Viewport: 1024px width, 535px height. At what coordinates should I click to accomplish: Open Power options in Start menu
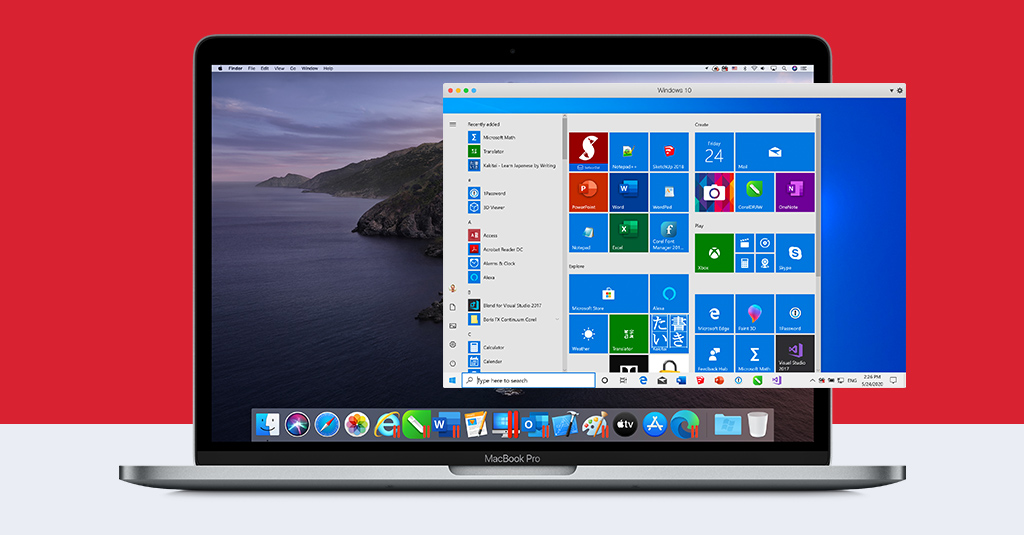(x=453, y=363)
